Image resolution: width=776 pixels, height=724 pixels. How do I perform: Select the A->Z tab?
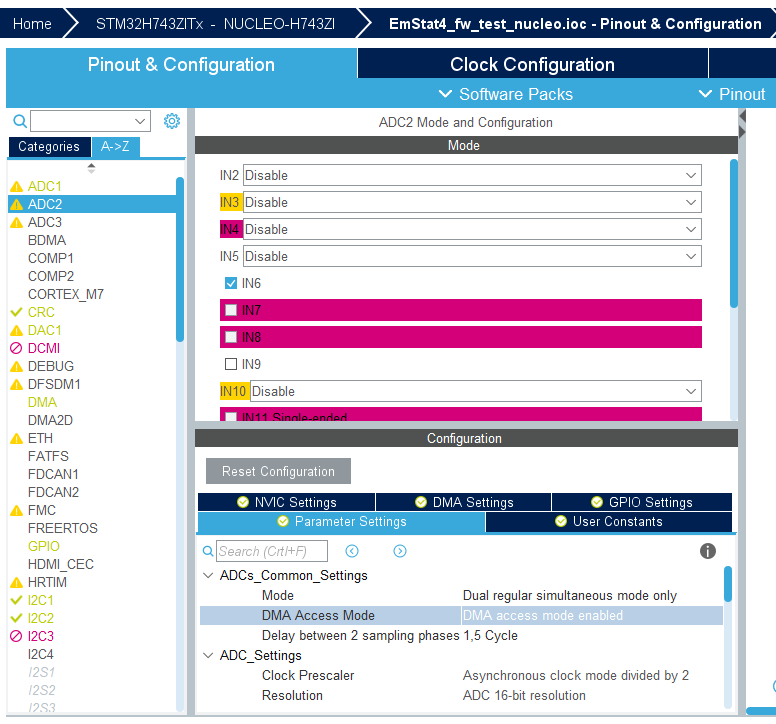[115, 146]
